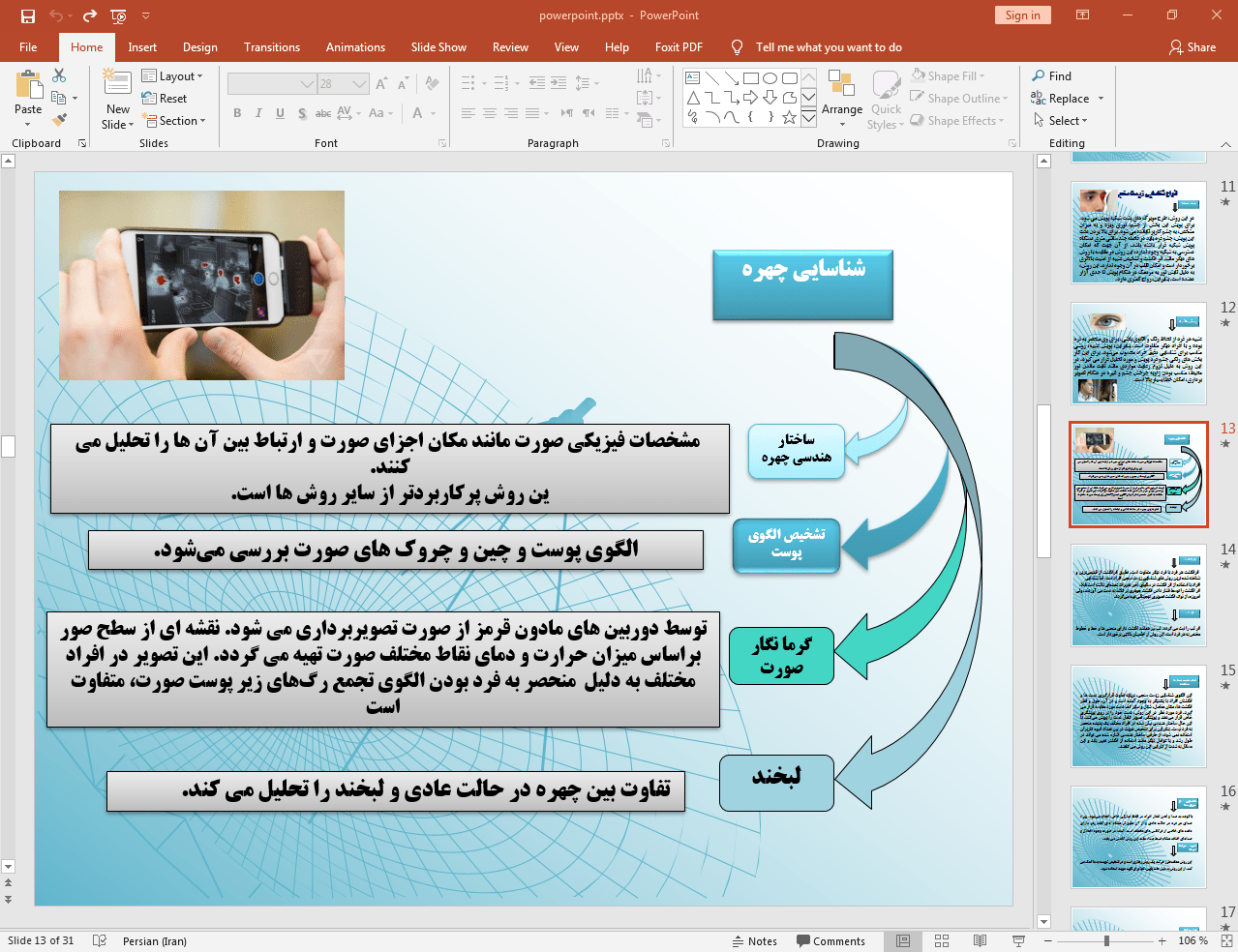Click Decrease Font Size icon
The height and width of the screenshot is (952, 1238).
click(403, 84)
